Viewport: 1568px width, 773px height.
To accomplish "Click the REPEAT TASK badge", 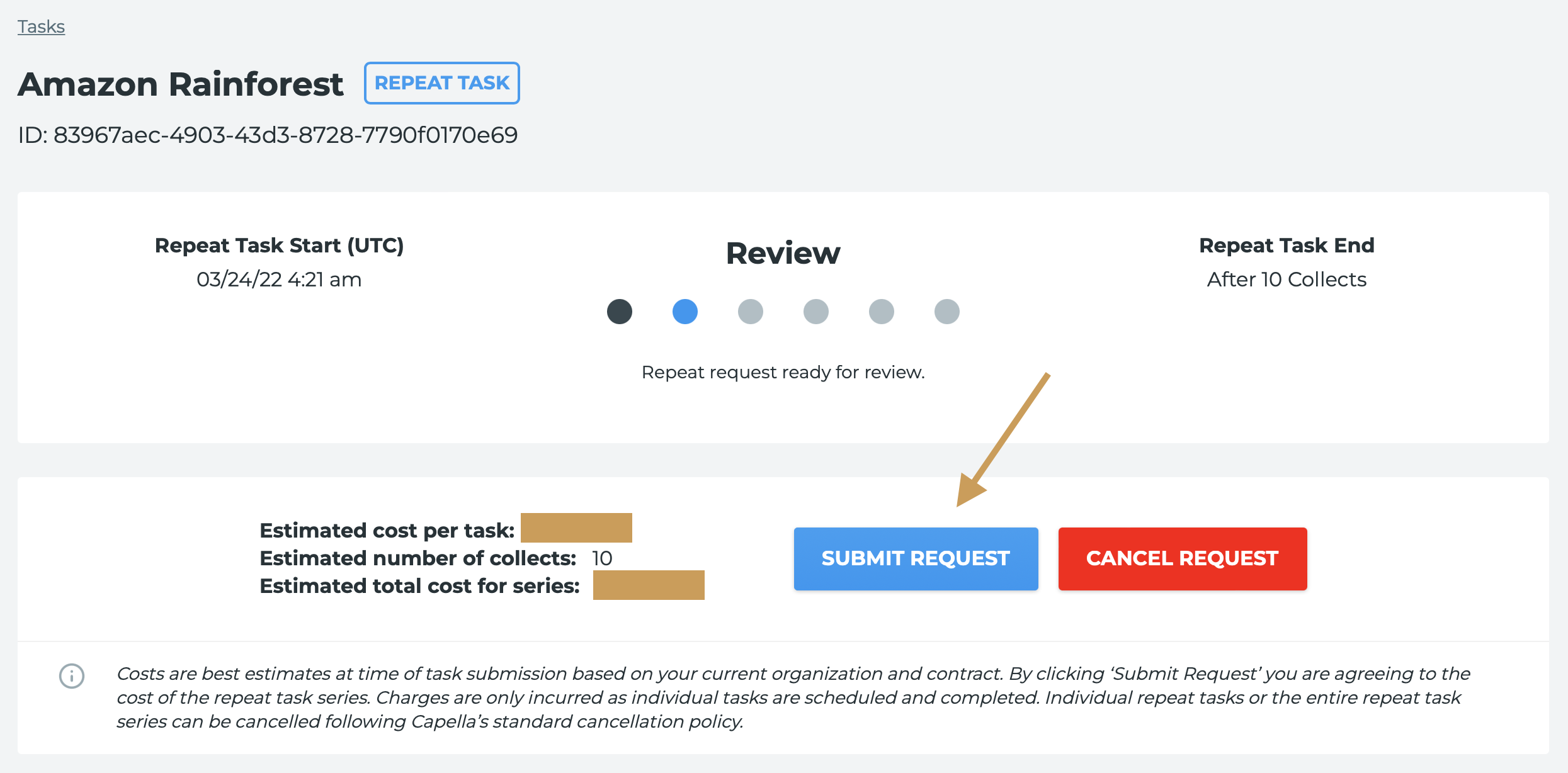I will (x=442, y=83).
